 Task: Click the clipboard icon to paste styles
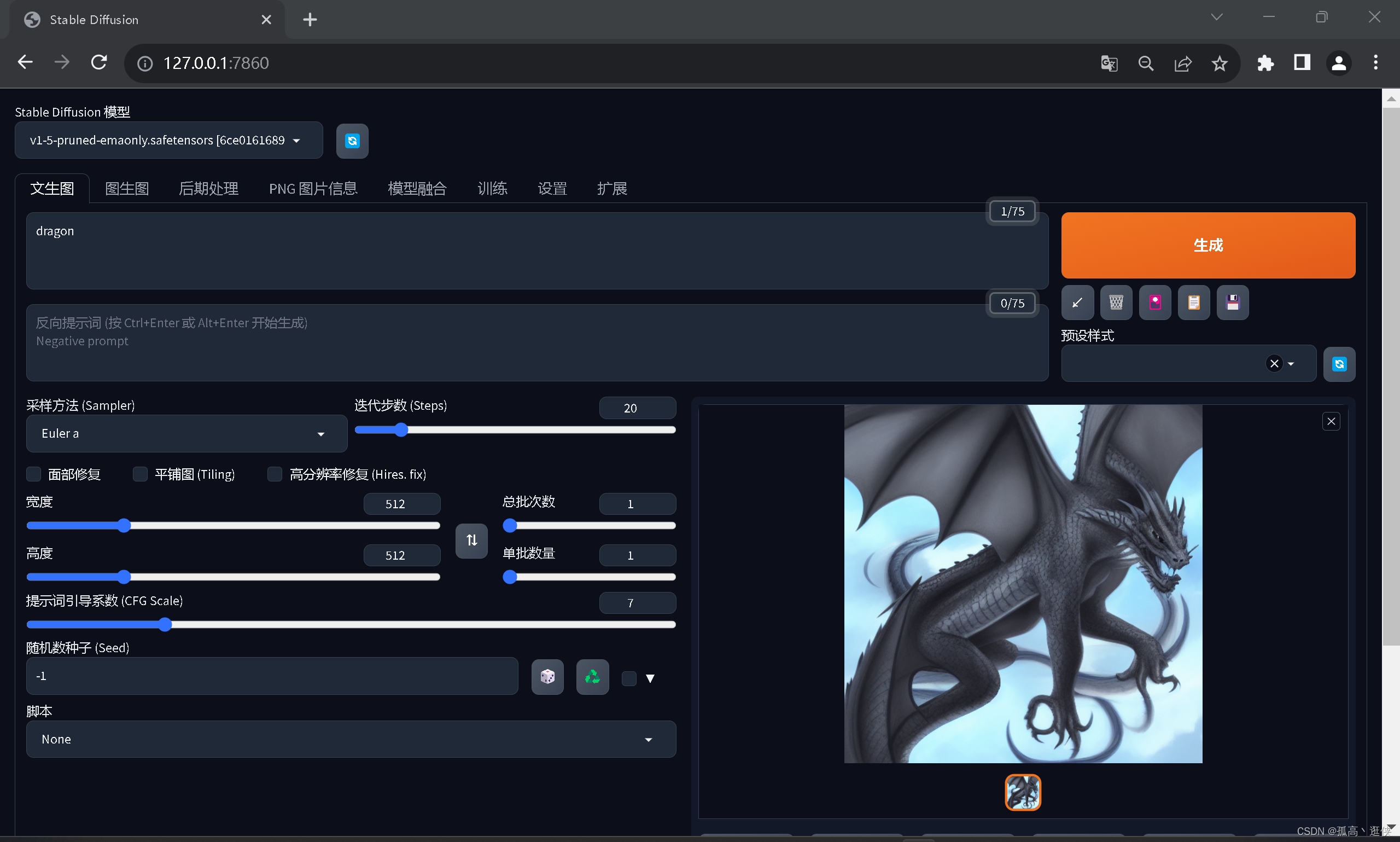point(1194,303)
